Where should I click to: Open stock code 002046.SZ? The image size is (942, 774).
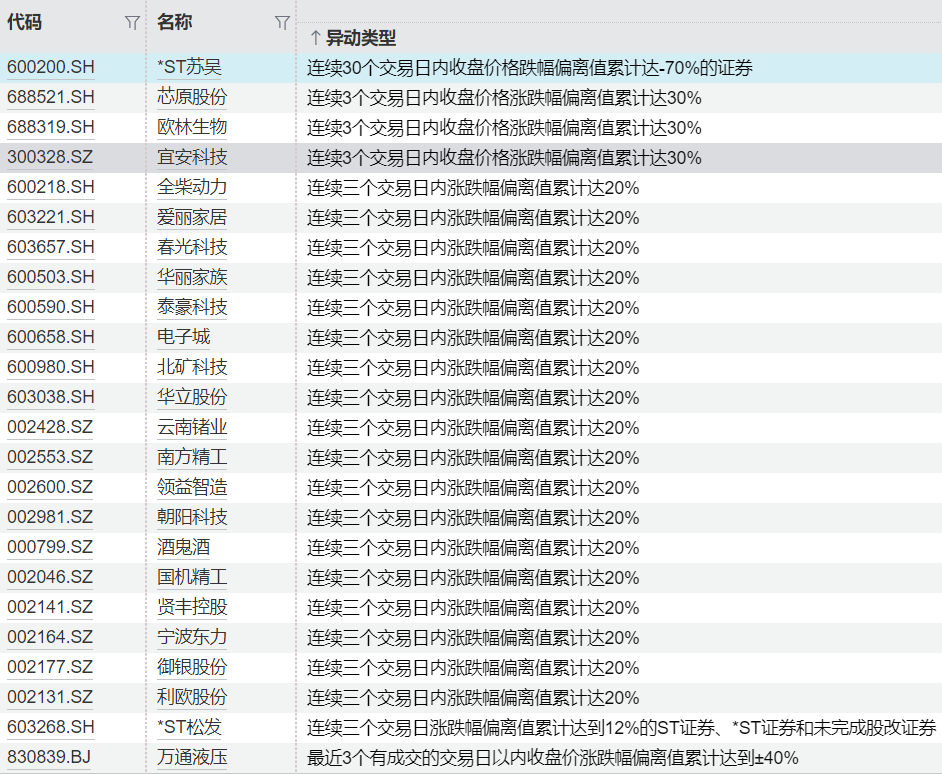tap(50, 577)
